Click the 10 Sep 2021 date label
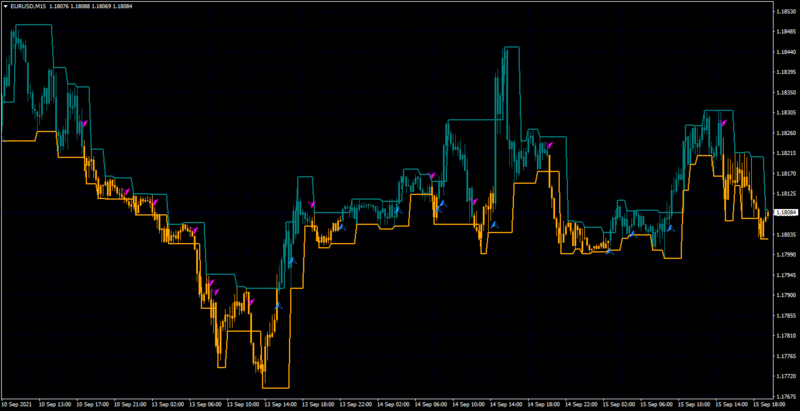 [x=15, y=404]
